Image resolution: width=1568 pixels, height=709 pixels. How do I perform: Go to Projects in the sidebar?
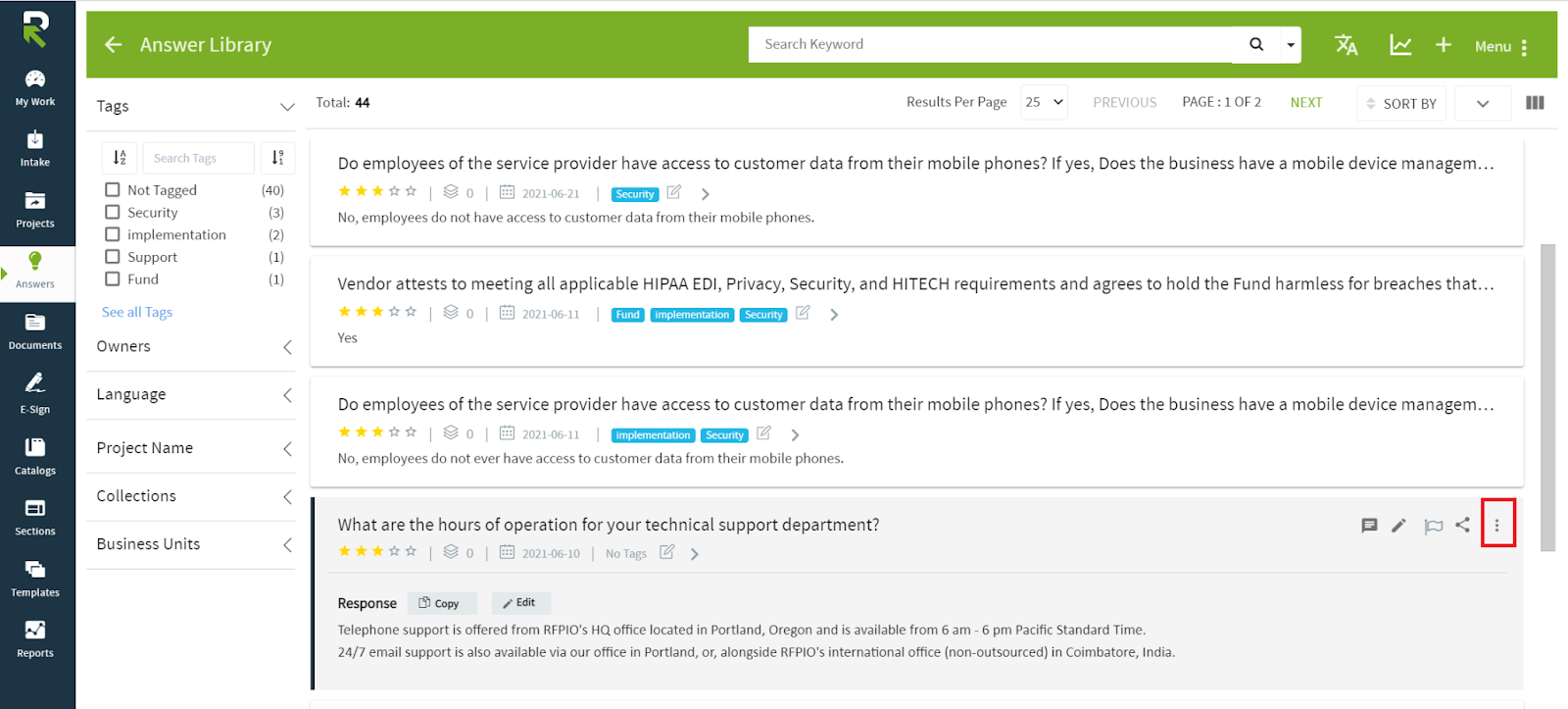[35, 210]
